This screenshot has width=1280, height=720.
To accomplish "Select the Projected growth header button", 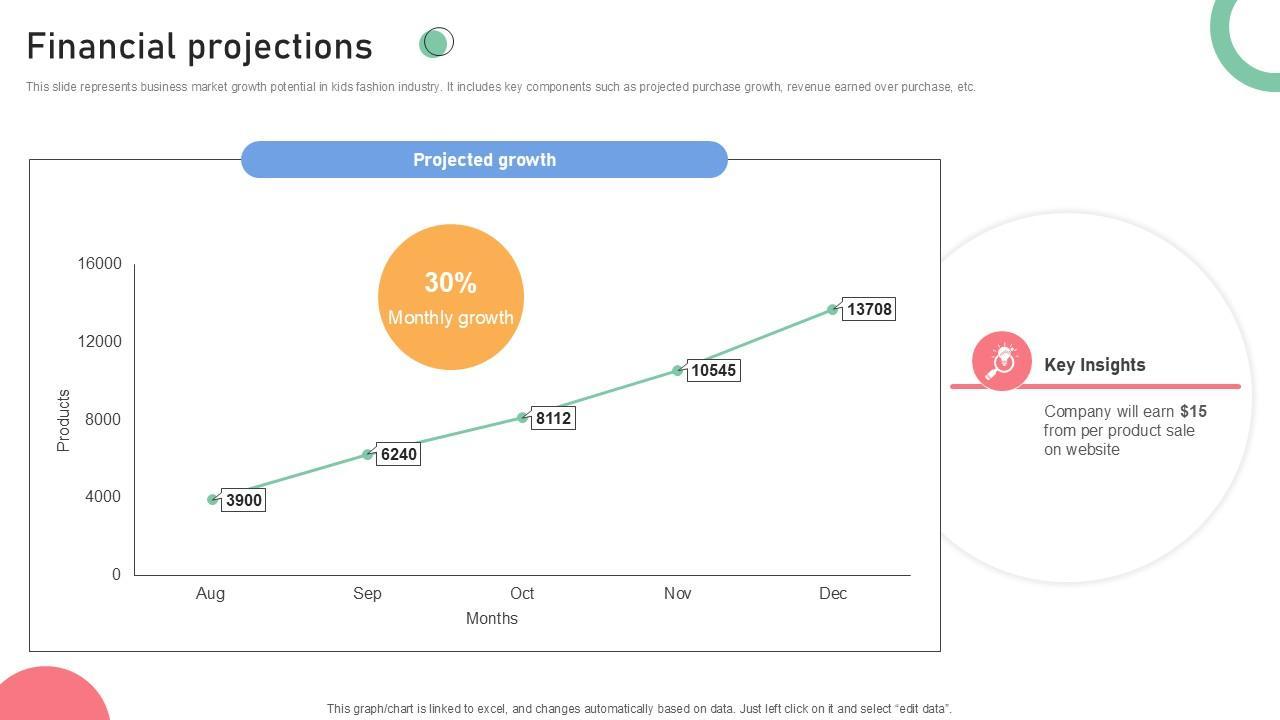I will tap(484, 160).
